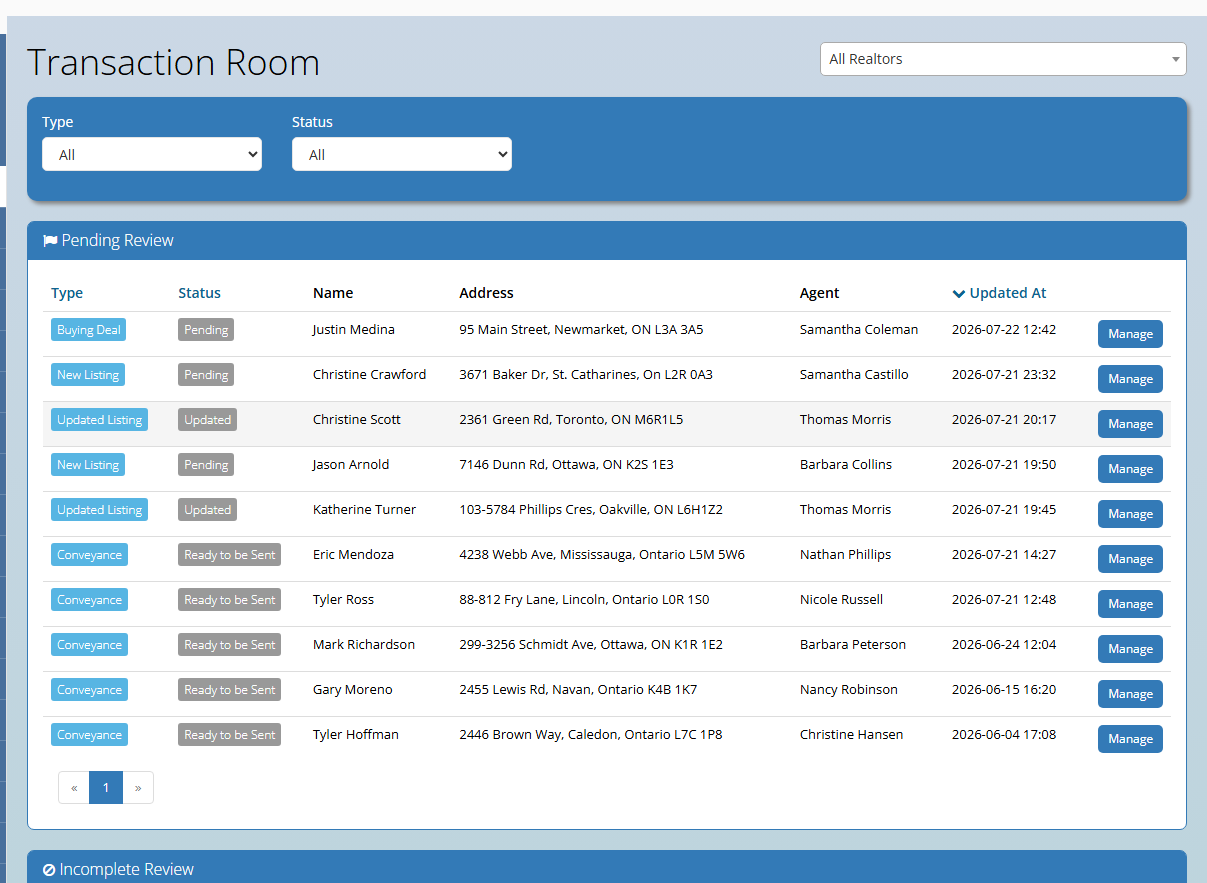Image resolution: width=1207 pixels, height=883 pixels.
Task: Manage Katherine Turner's transaction
Action: coord(1130,514)
